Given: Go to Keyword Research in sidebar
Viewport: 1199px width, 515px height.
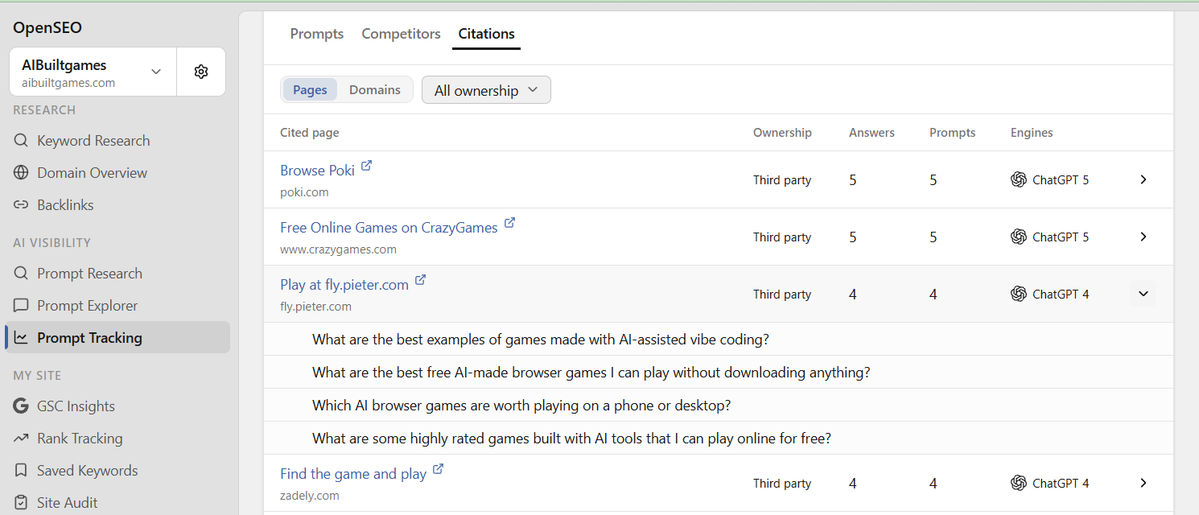Looking at the screenshot, I should coord(118,141).
